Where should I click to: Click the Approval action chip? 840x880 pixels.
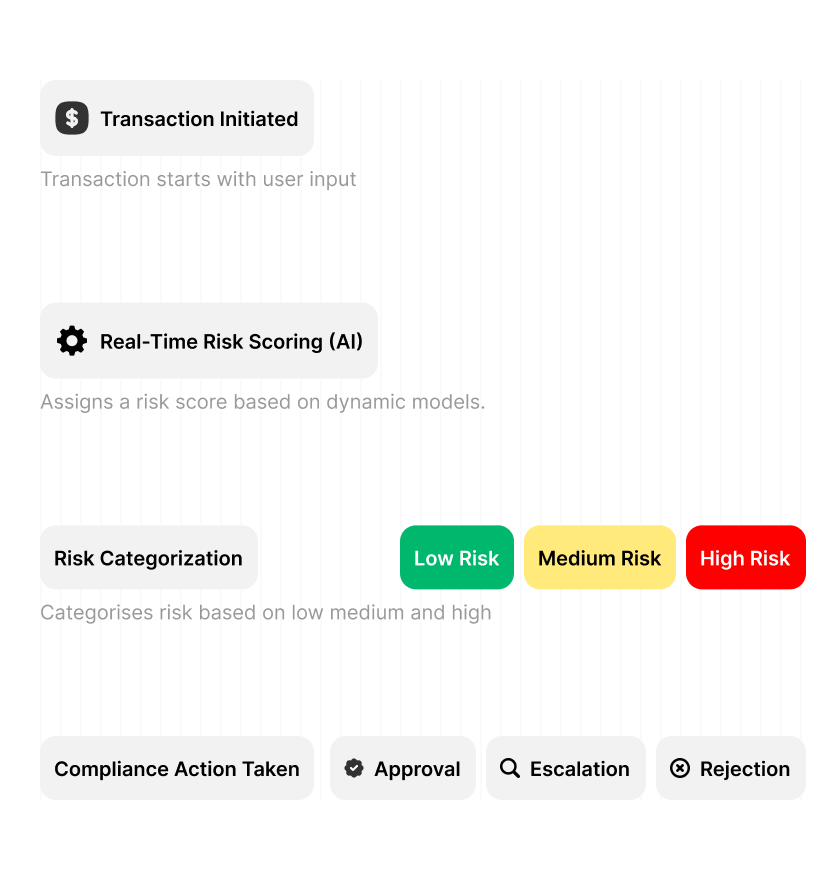coord(403,768)
